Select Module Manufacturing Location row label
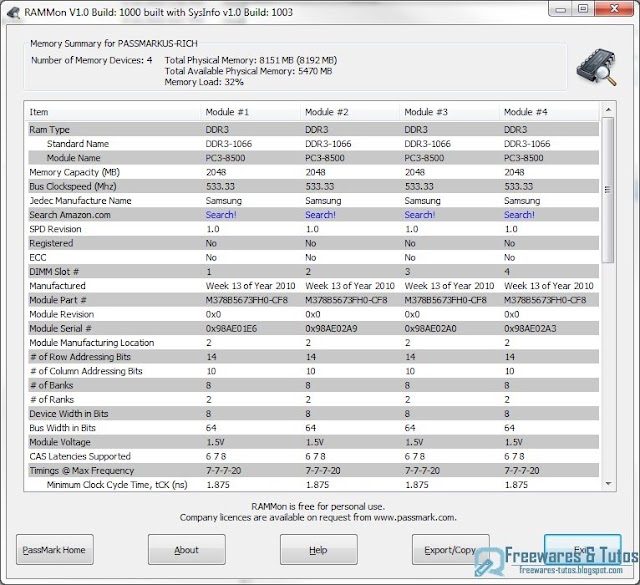The image size is (640, 585). (x=92, y=343)
